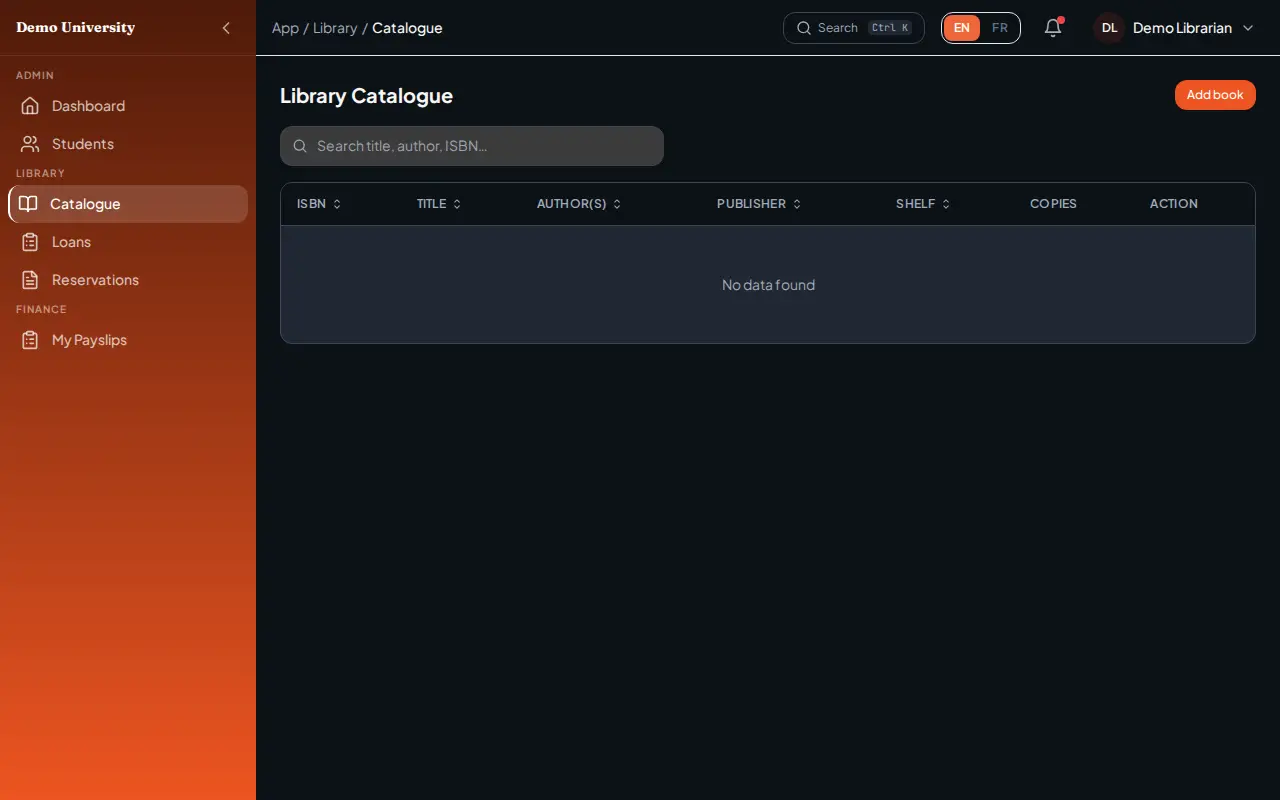This screenshot has width=1280, height=800.
Task: Click the Reservations document icon
Action: (30, 280)
